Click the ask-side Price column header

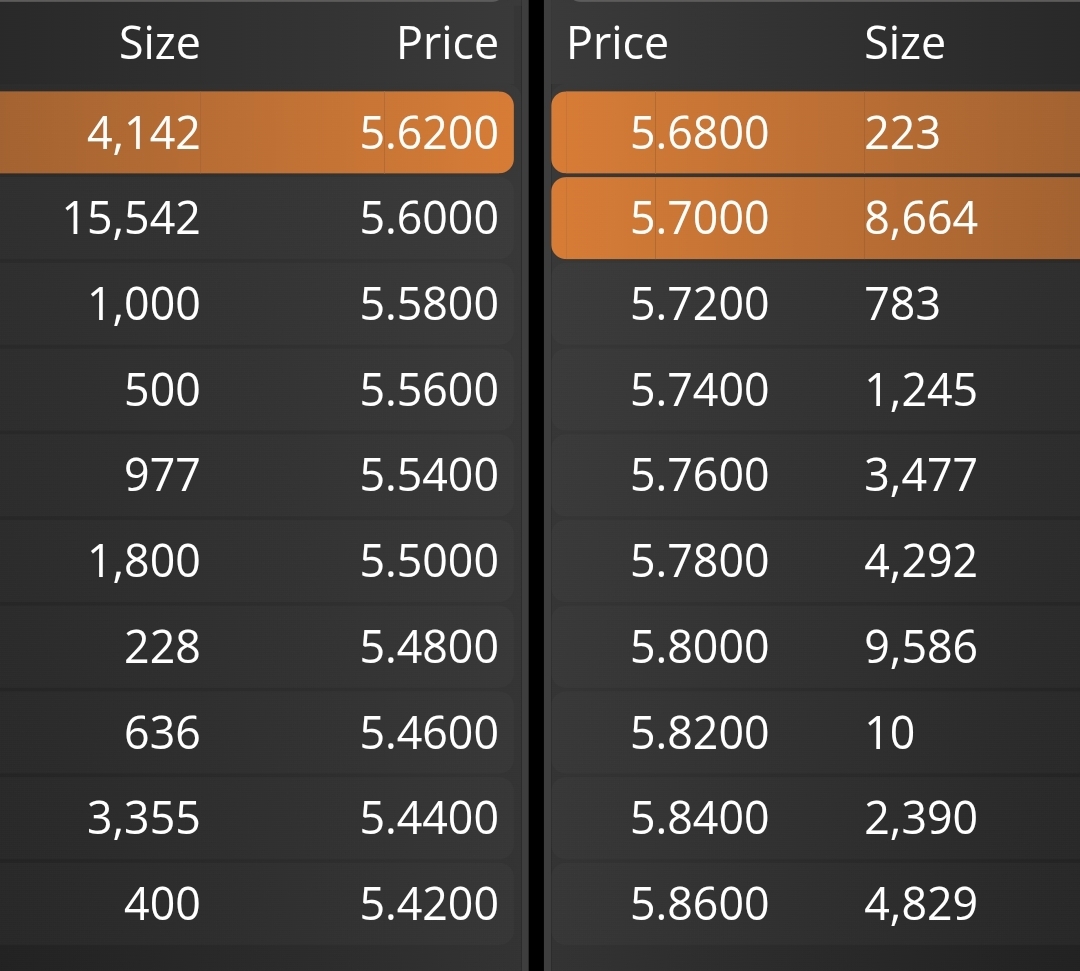pos(618,43)
